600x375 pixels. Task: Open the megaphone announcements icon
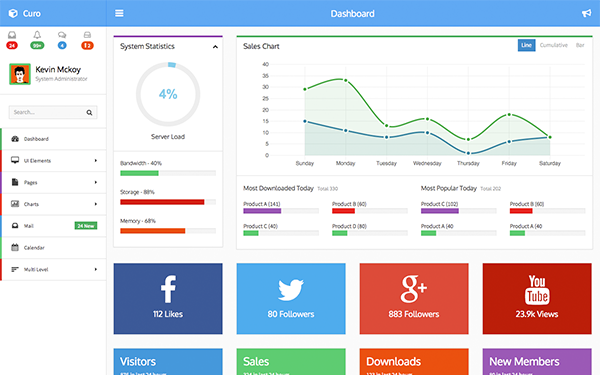pyautogui.click(x=586, y=13)
